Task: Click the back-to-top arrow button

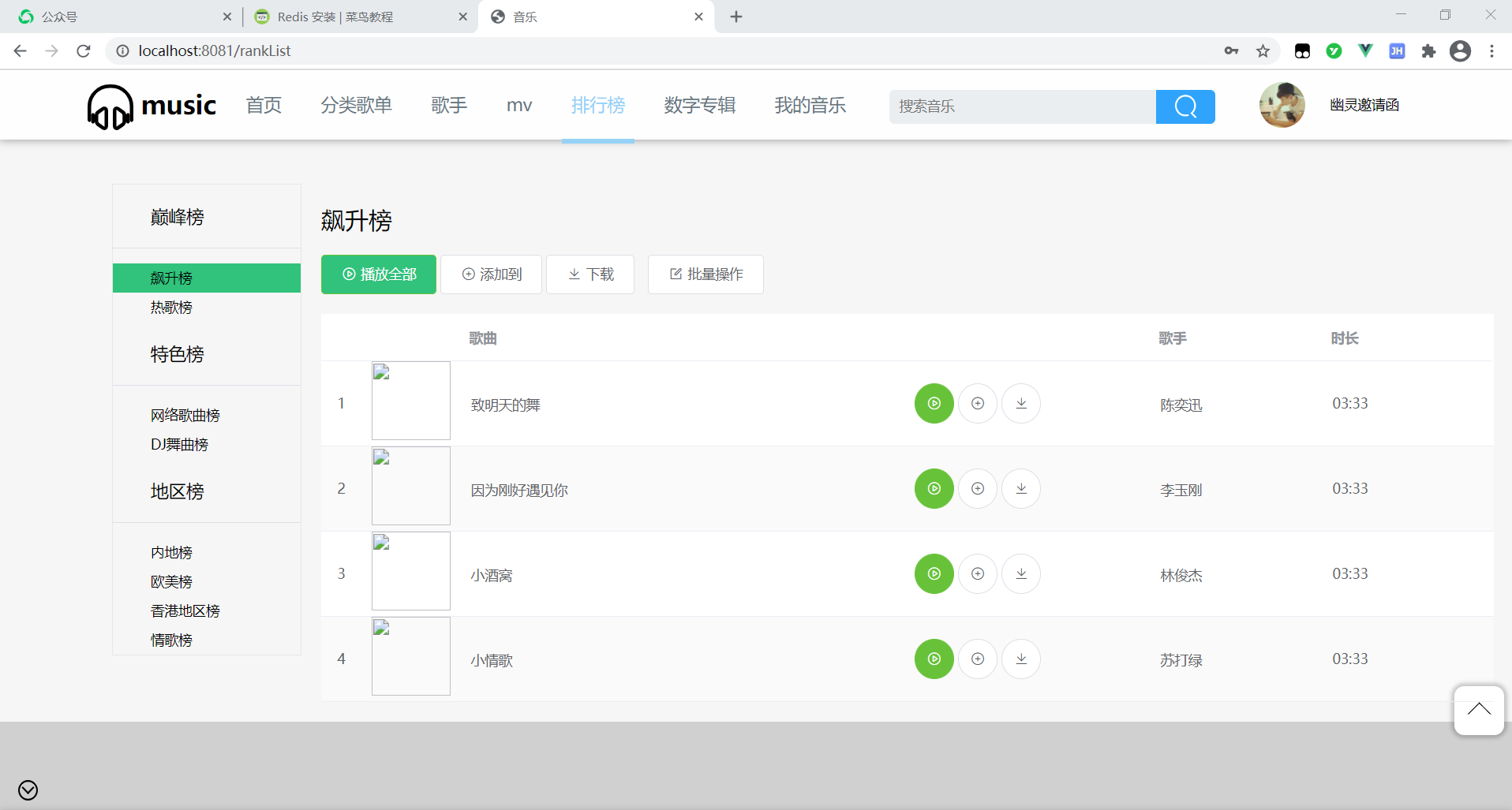Action: (x=1478, y=710)
